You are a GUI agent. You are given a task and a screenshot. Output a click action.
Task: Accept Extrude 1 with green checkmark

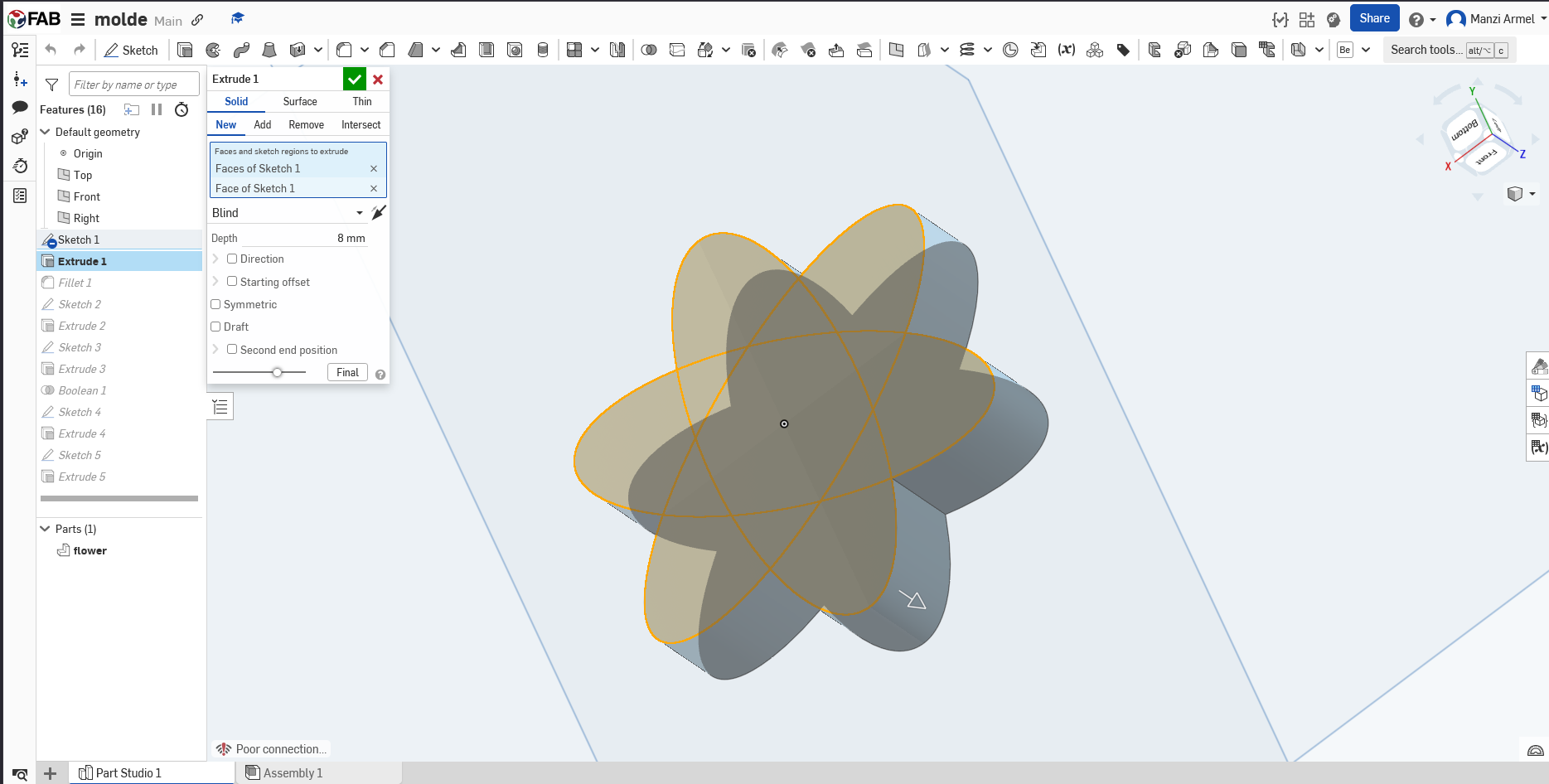355,79
